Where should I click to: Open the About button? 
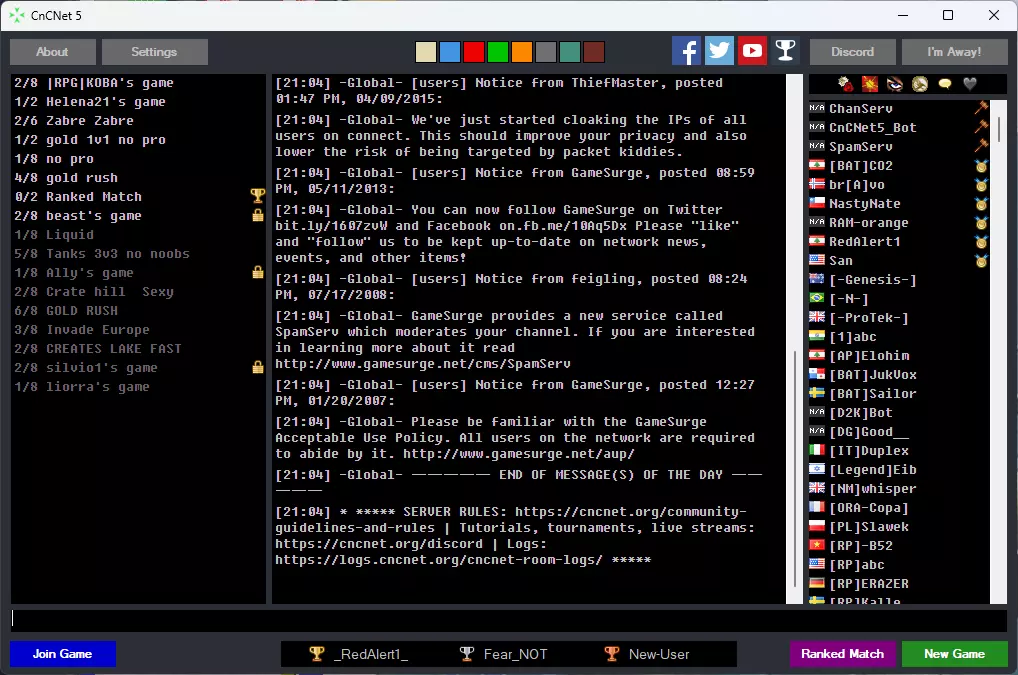click(x=53, y=52)
